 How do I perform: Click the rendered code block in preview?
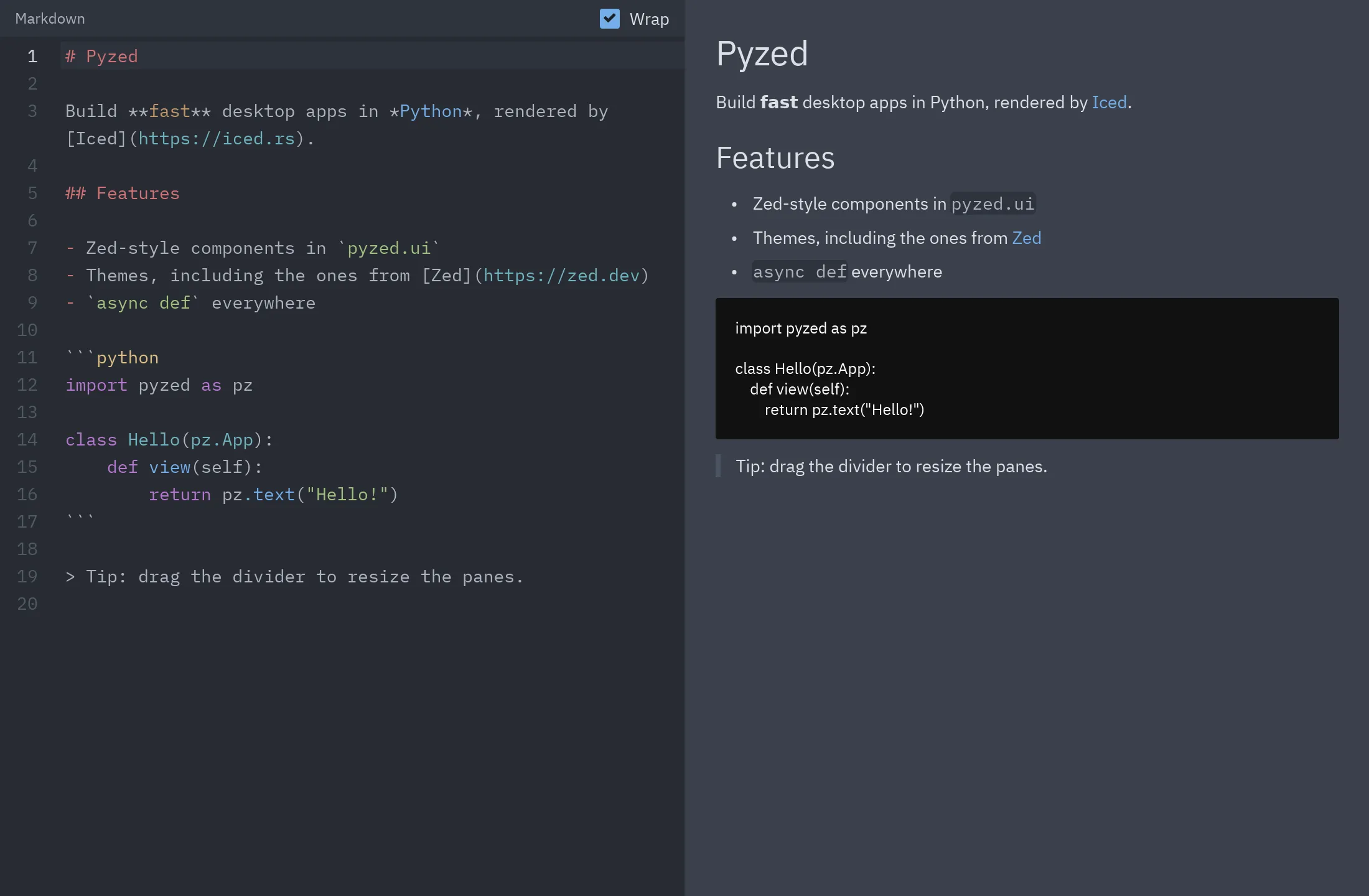(x=1027, y=368)
